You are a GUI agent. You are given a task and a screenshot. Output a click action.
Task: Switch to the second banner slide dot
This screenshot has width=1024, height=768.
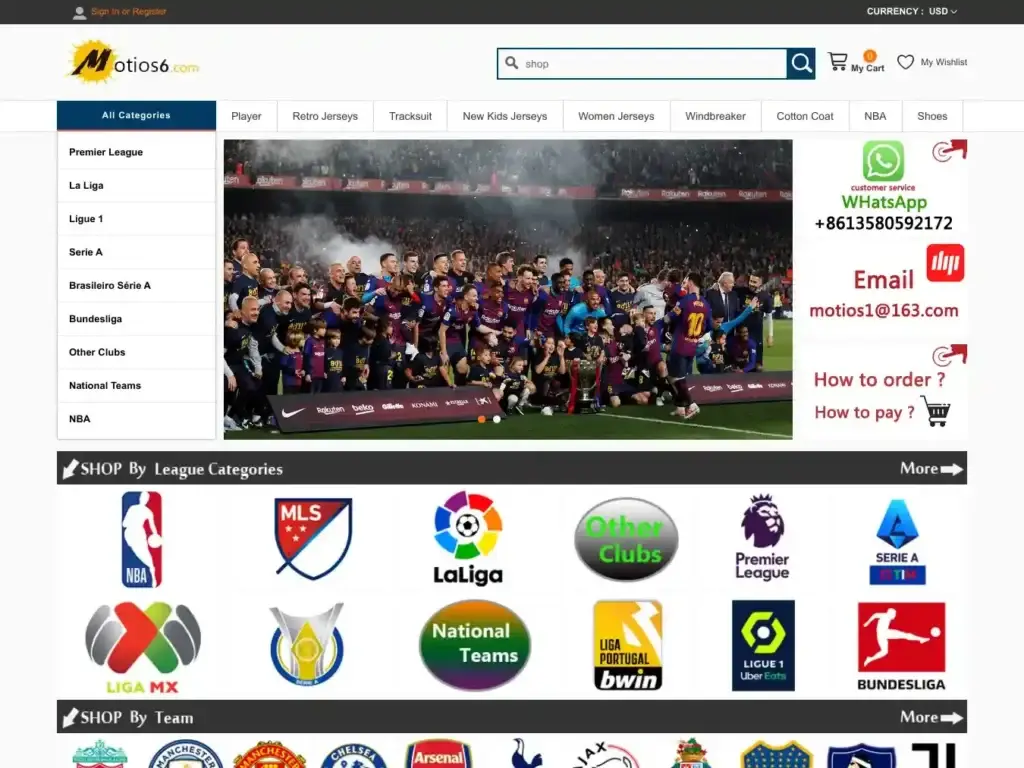coord(497,419)
